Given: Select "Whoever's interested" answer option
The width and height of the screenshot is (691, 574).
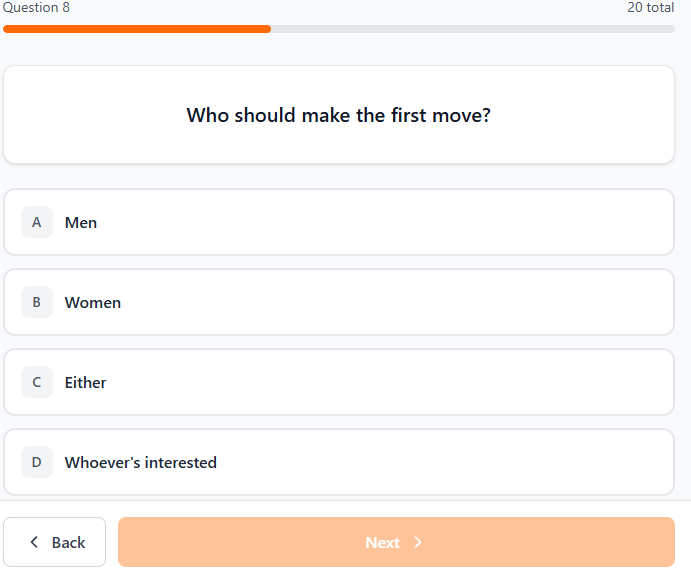Looking at the screenshot, I should (141, 462).
